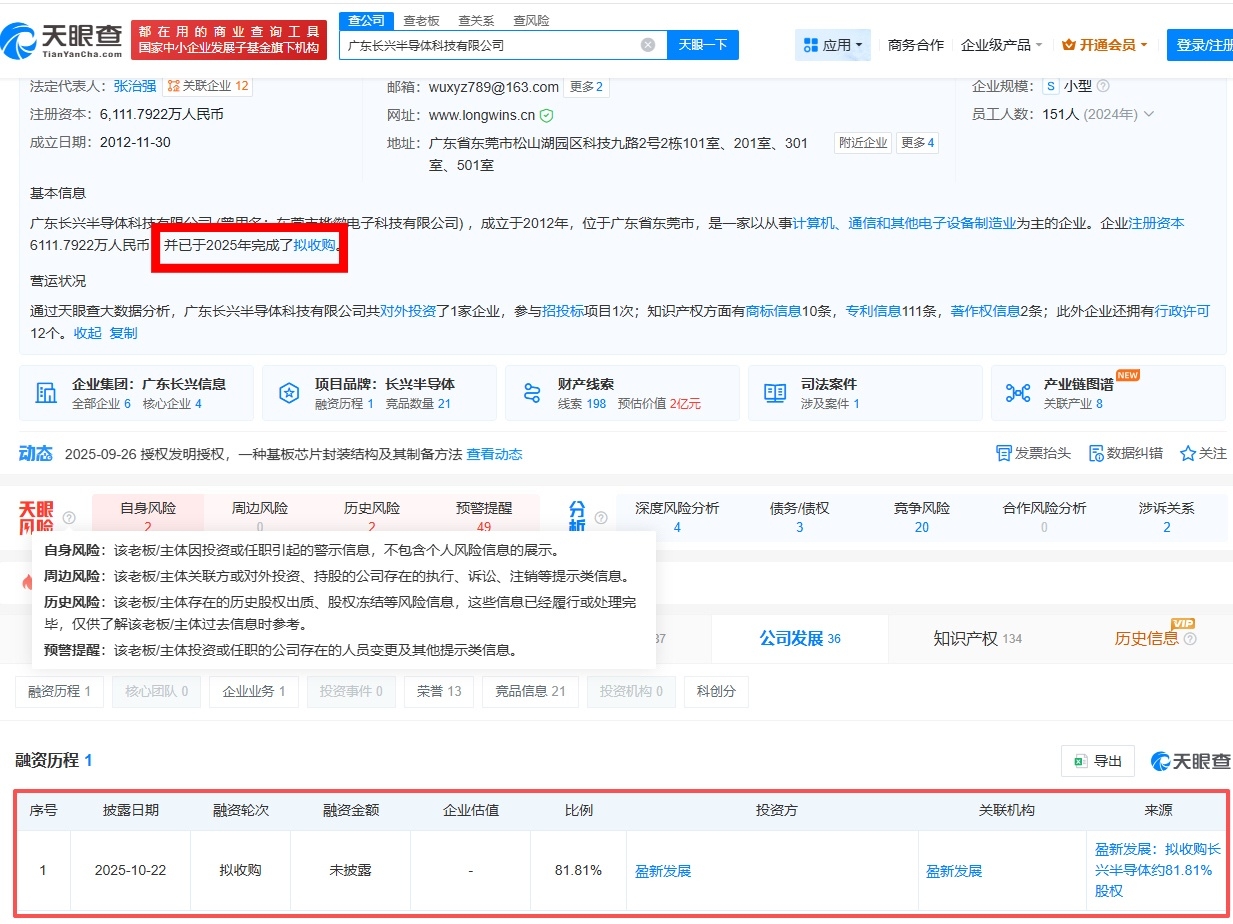Click the 数据纠错 correction icon
This screenshot has height=924, width=1233.
click(1096, 453)
